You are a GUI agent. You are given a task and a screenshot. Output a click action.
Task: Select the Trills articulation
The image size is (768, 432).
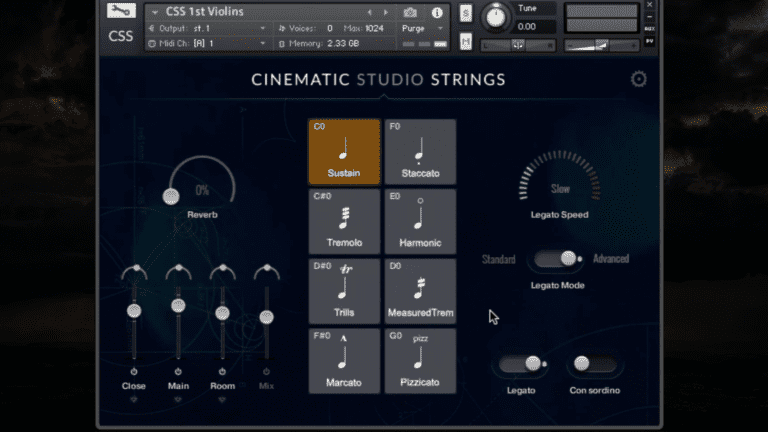coord(344,291)
